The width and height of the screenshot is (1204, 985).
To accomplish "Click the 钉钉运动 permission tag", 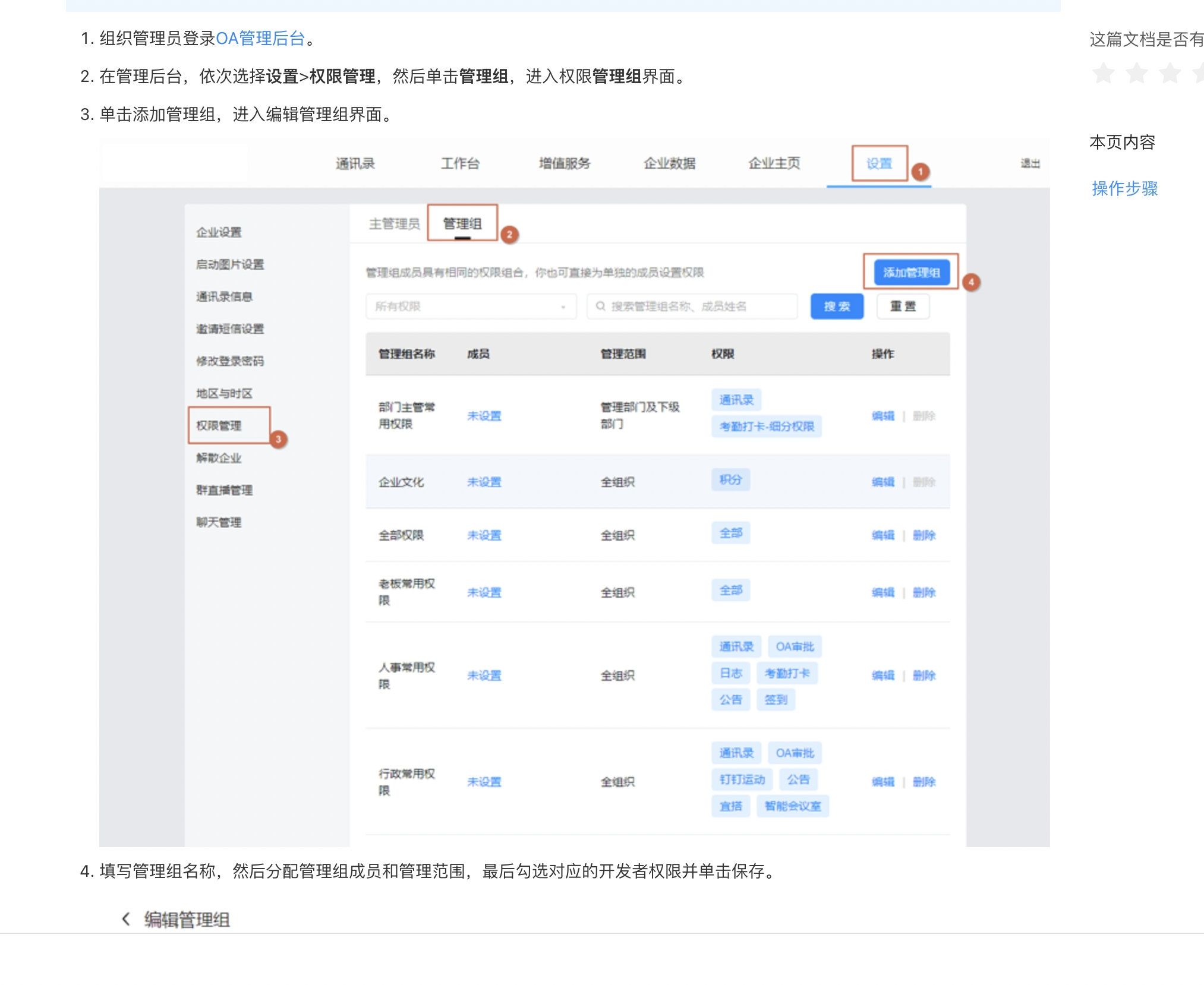I will (x=742, y=779).
